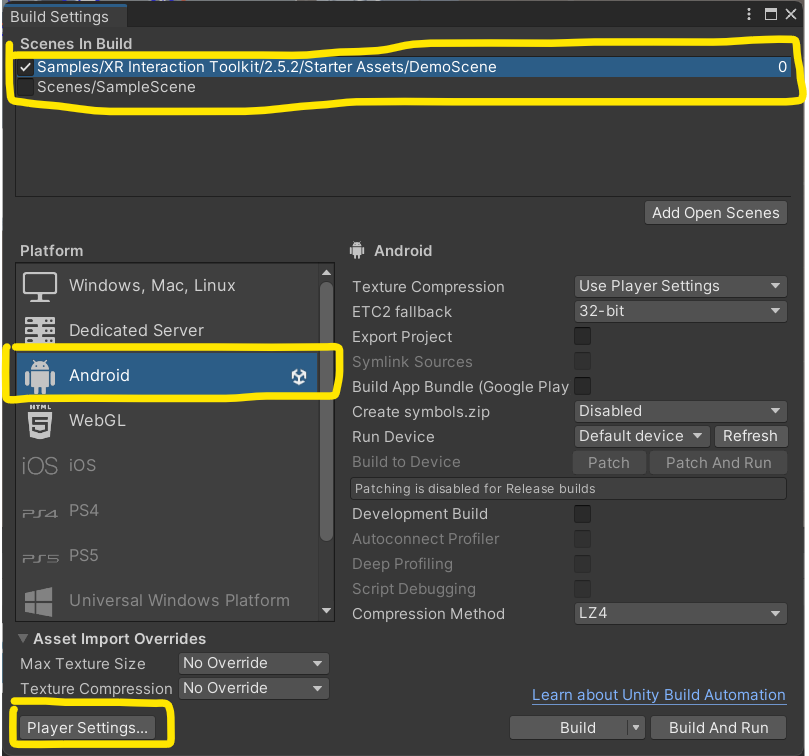The height and width of the screenshot is (756, 809).
Task: Enable the Scenes/SampleScene checkbox
Action: 25,87
